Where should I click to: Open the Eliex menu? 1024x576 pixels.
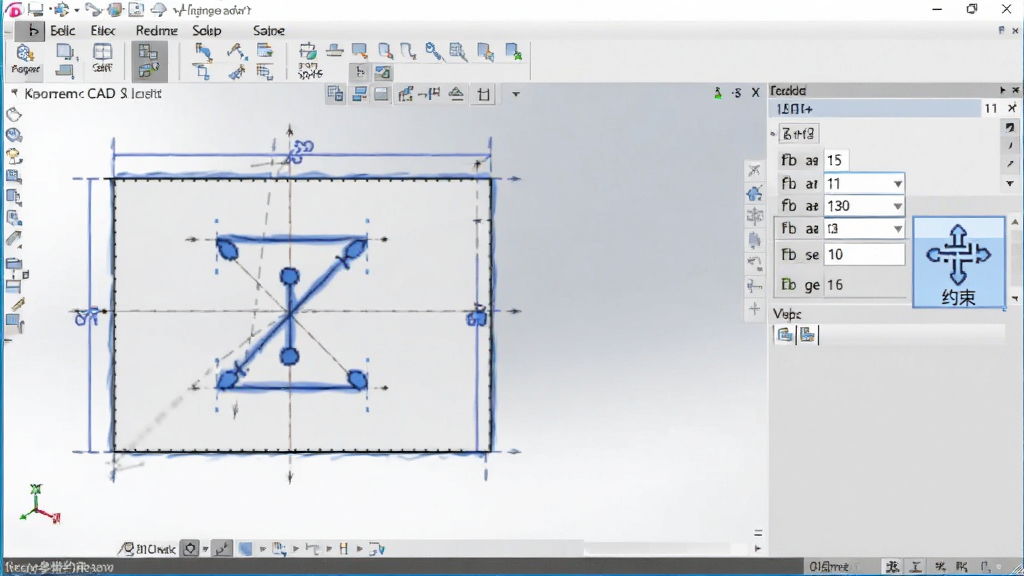tap(103, 31)
